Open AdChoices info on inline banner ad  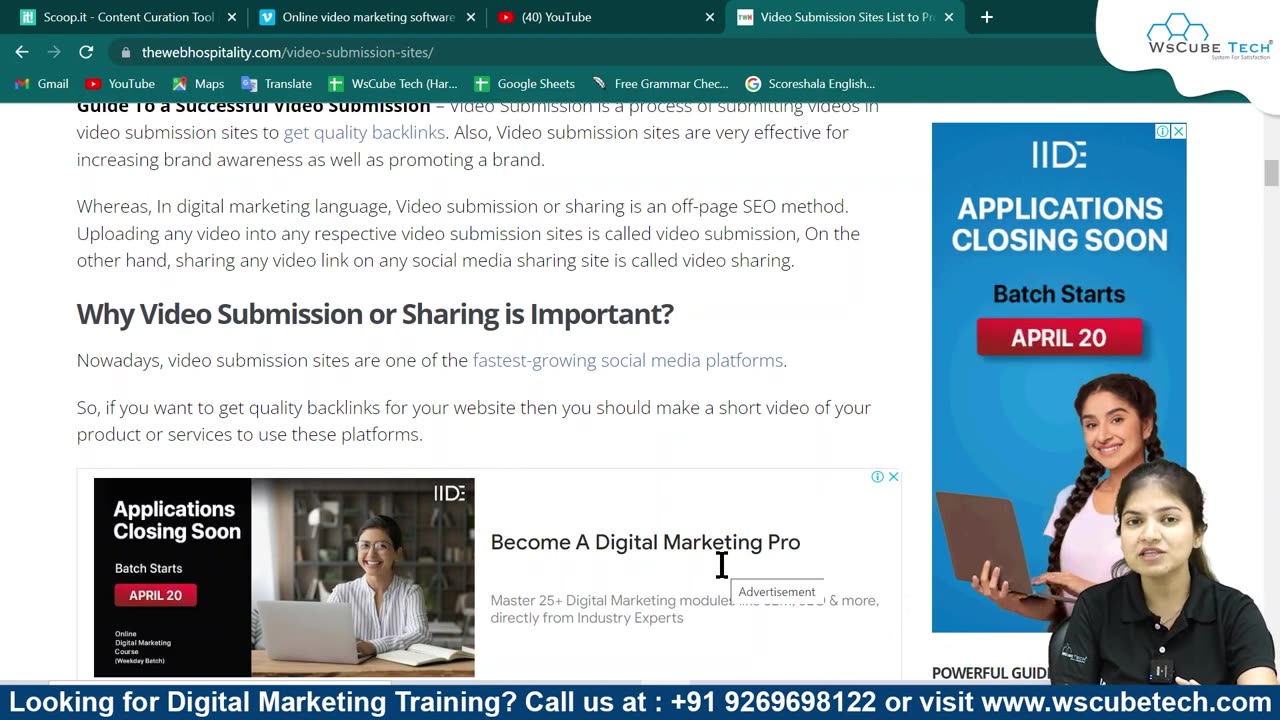point(877,477)
